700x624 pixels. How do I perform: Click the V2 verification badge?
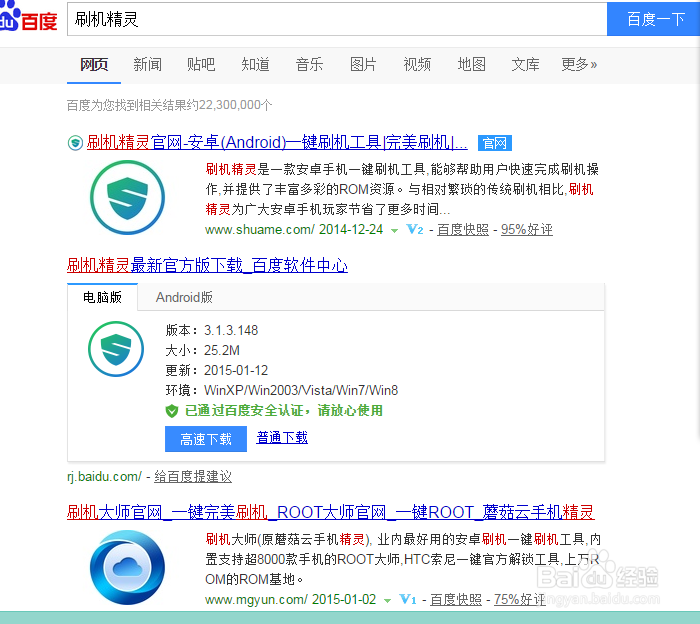(415, 229)
